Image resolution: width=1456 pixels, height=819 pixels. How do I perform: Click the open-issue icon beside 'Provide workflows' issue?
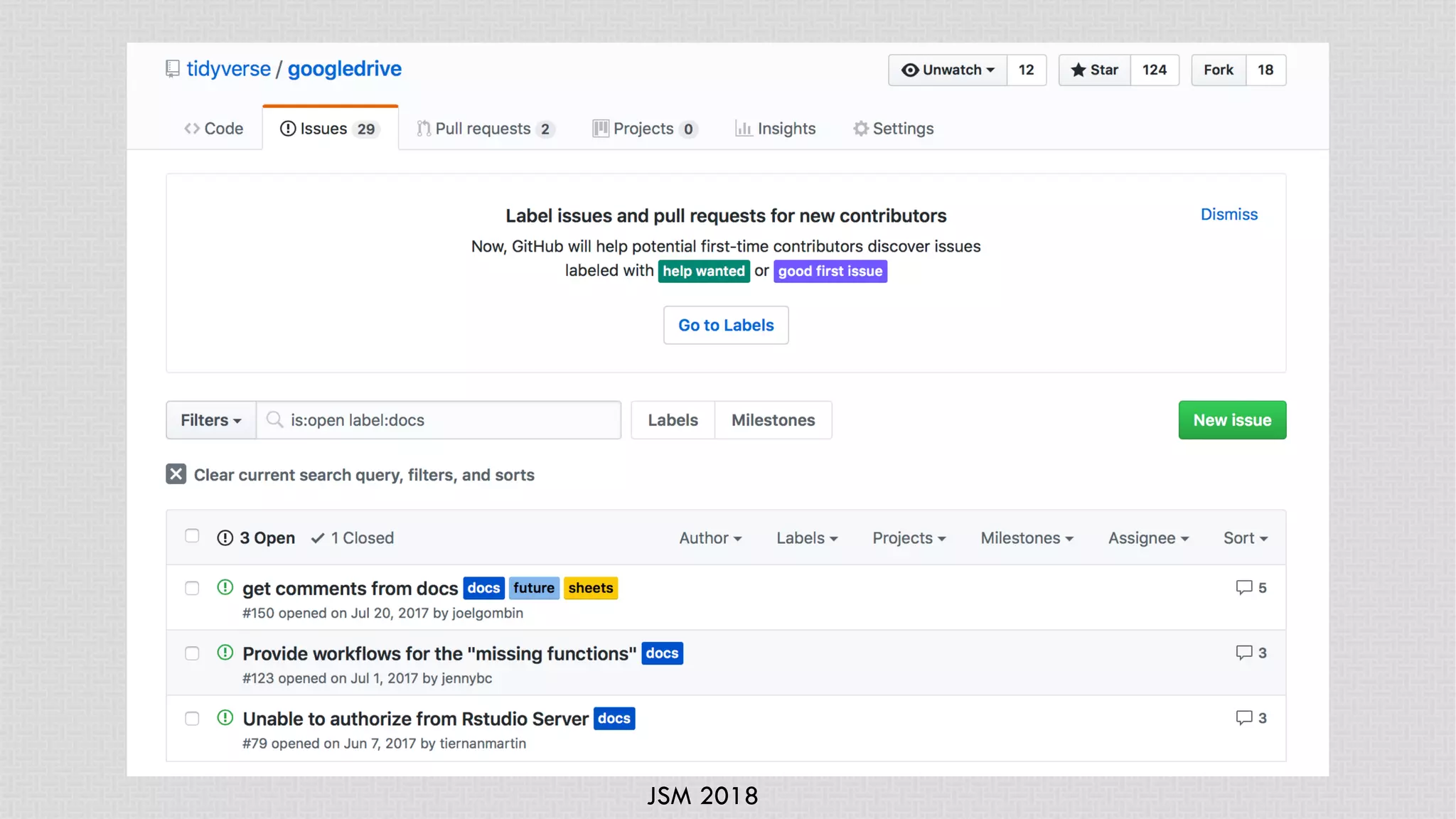(225, 653)
